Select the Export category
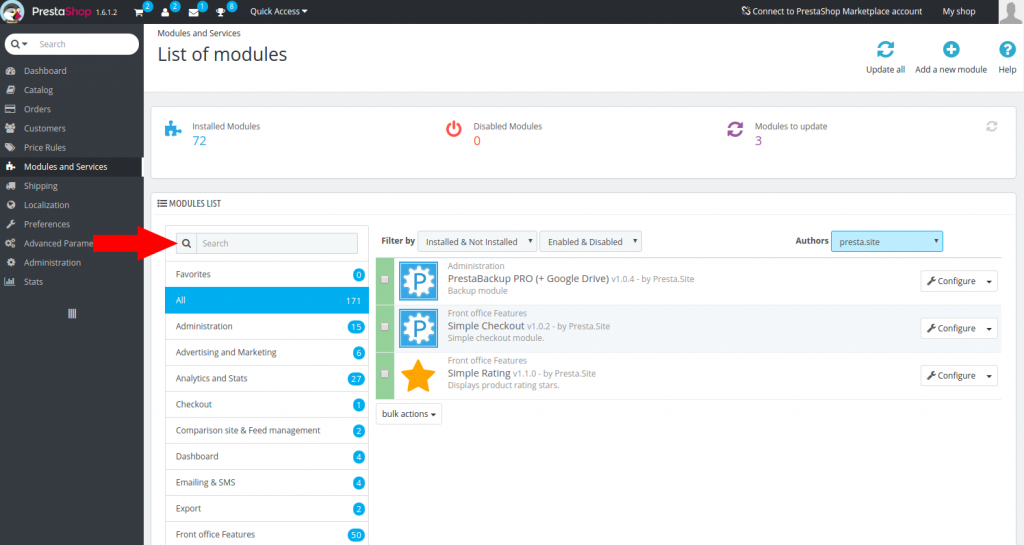The height and width of the screenshot is (545, 1024). [267, 508]
